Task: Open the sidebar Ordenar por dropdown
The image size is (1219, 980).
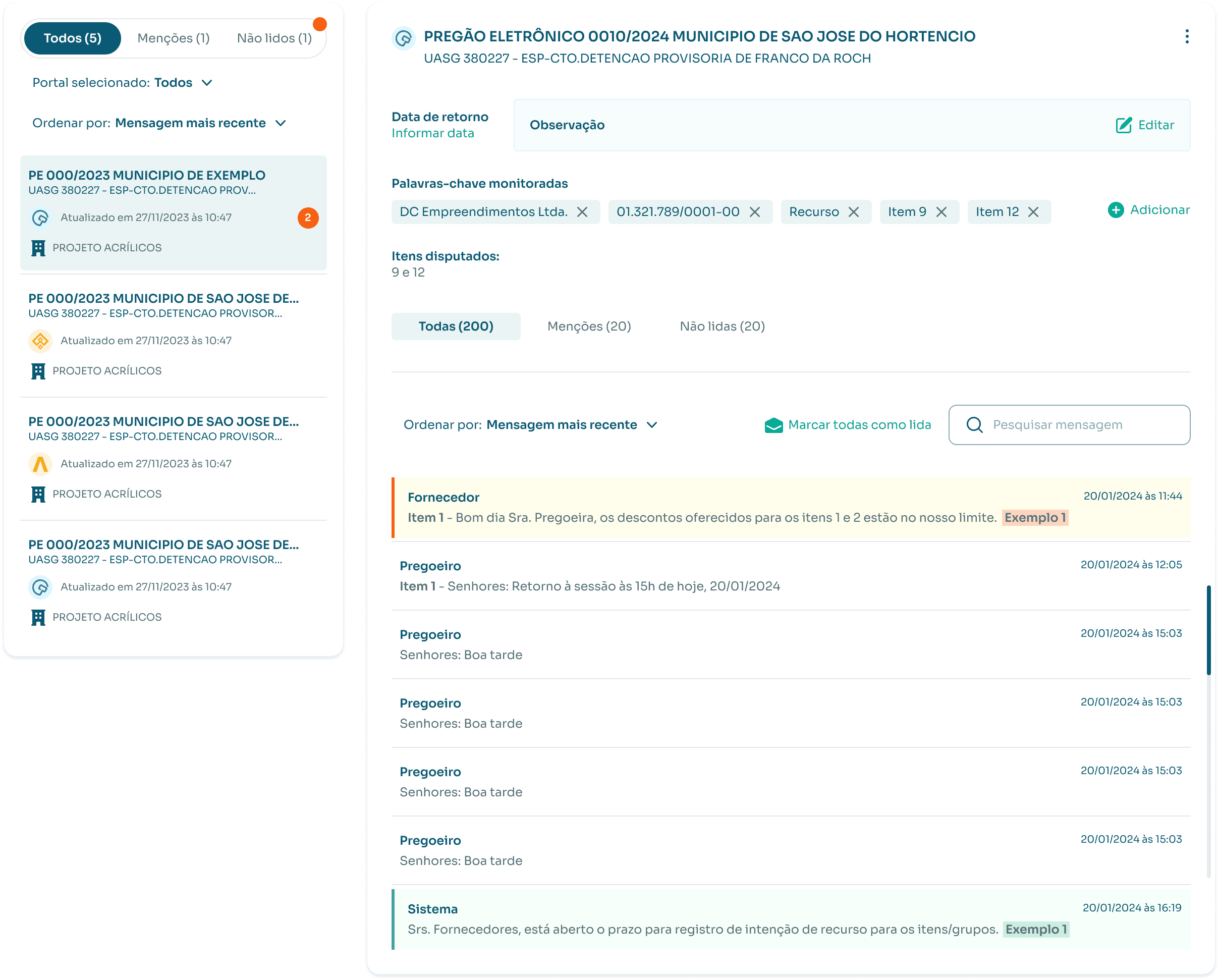Action: pos(281,123)
